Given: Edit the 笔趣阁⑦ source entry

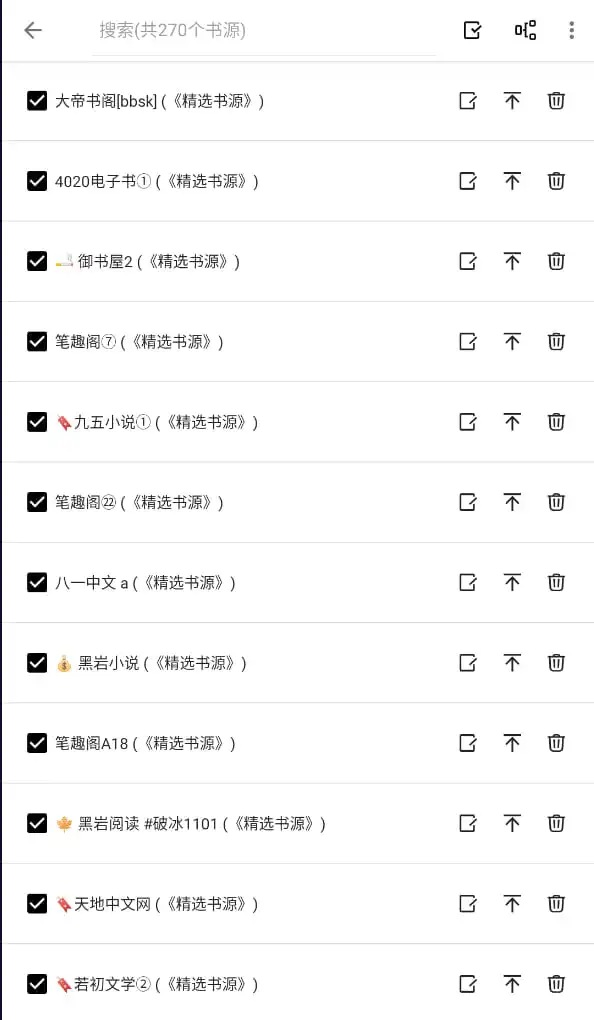Looking at the screenshot, I should click(x=468, y=342).
